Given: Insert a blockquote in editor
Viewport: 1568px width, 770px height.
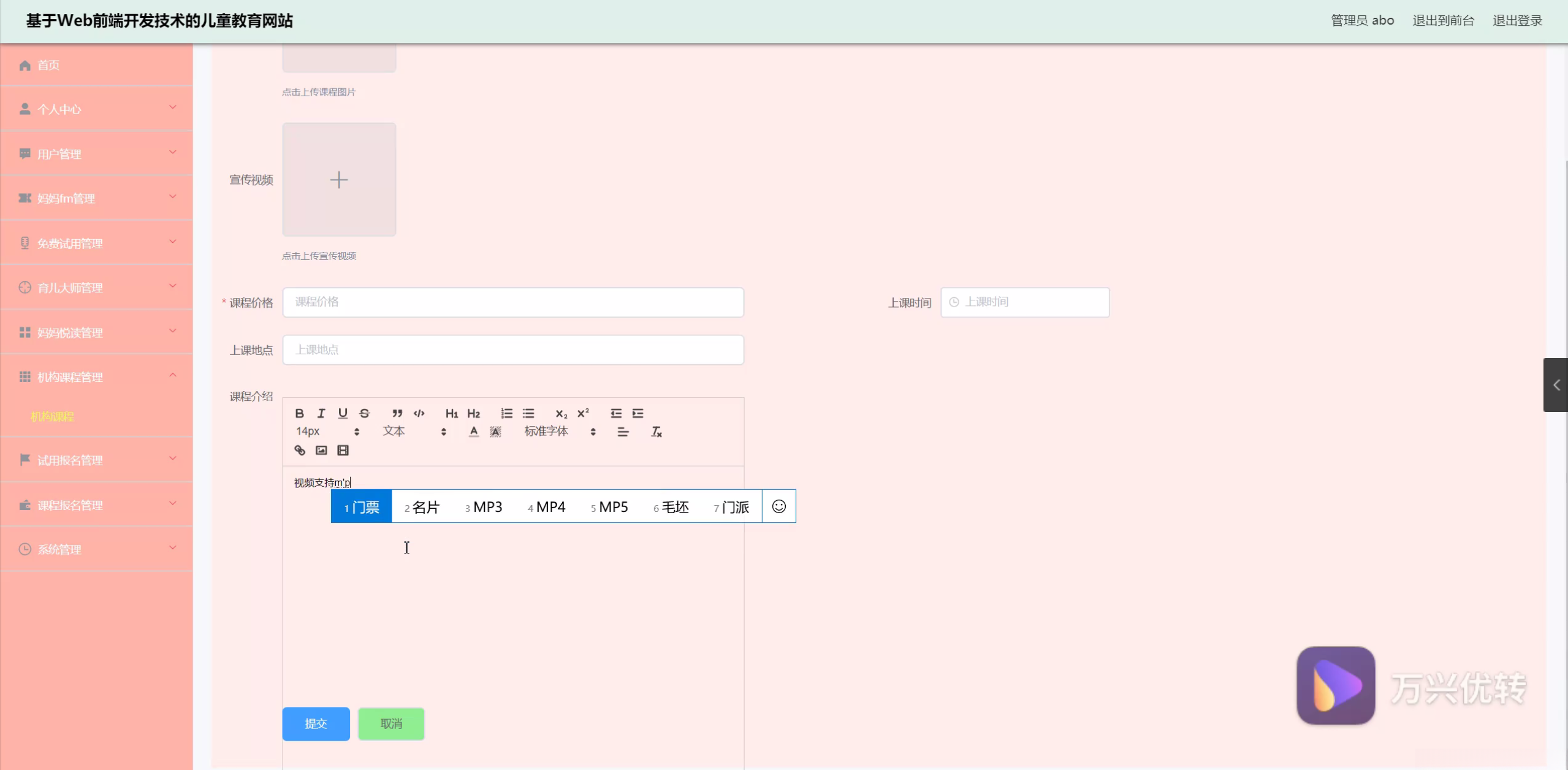Looking at the screenshot, I should (x=397, y=413).
